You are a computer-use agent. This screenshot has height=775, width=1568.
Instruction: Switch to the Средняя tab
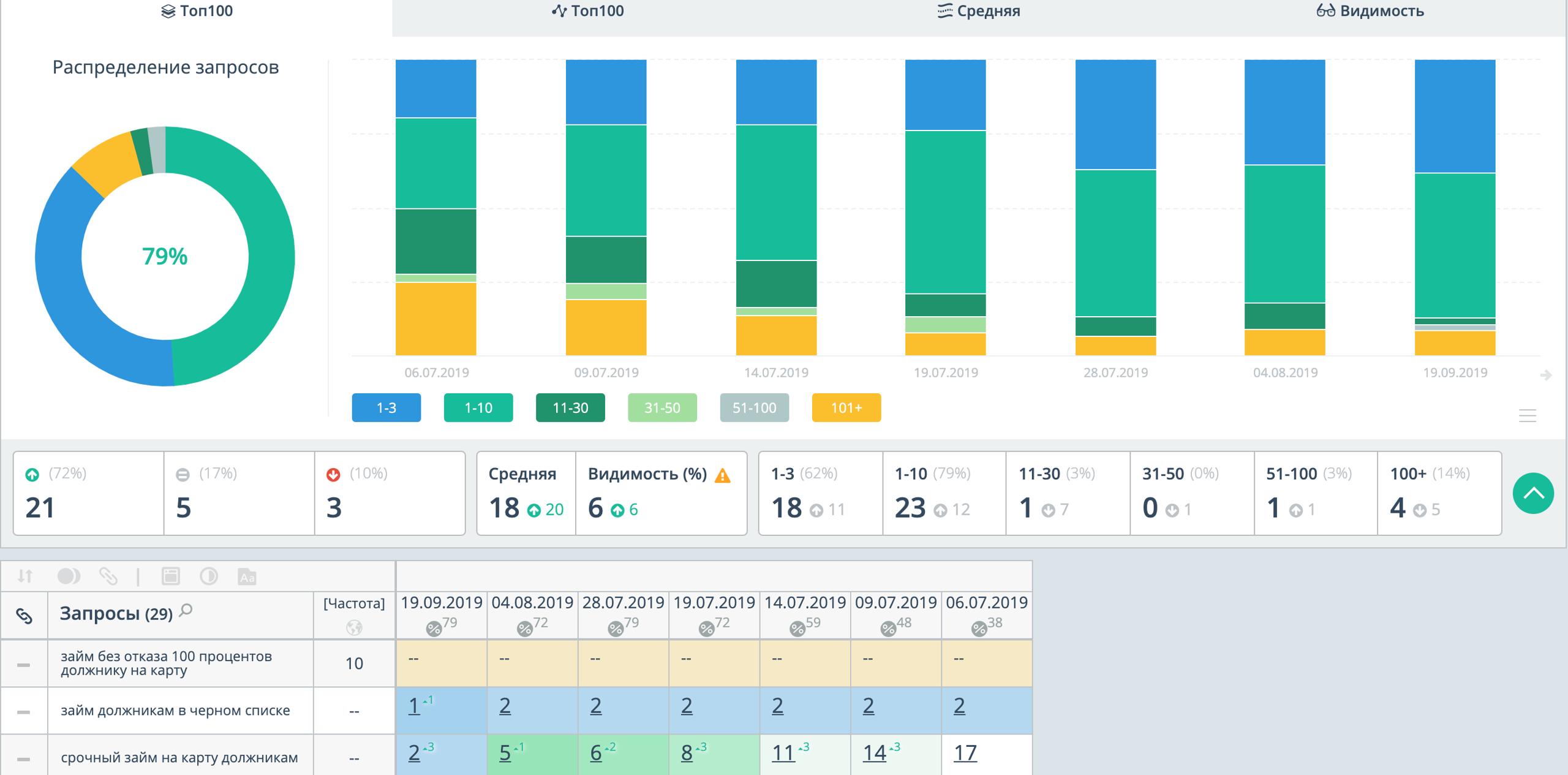978,11
